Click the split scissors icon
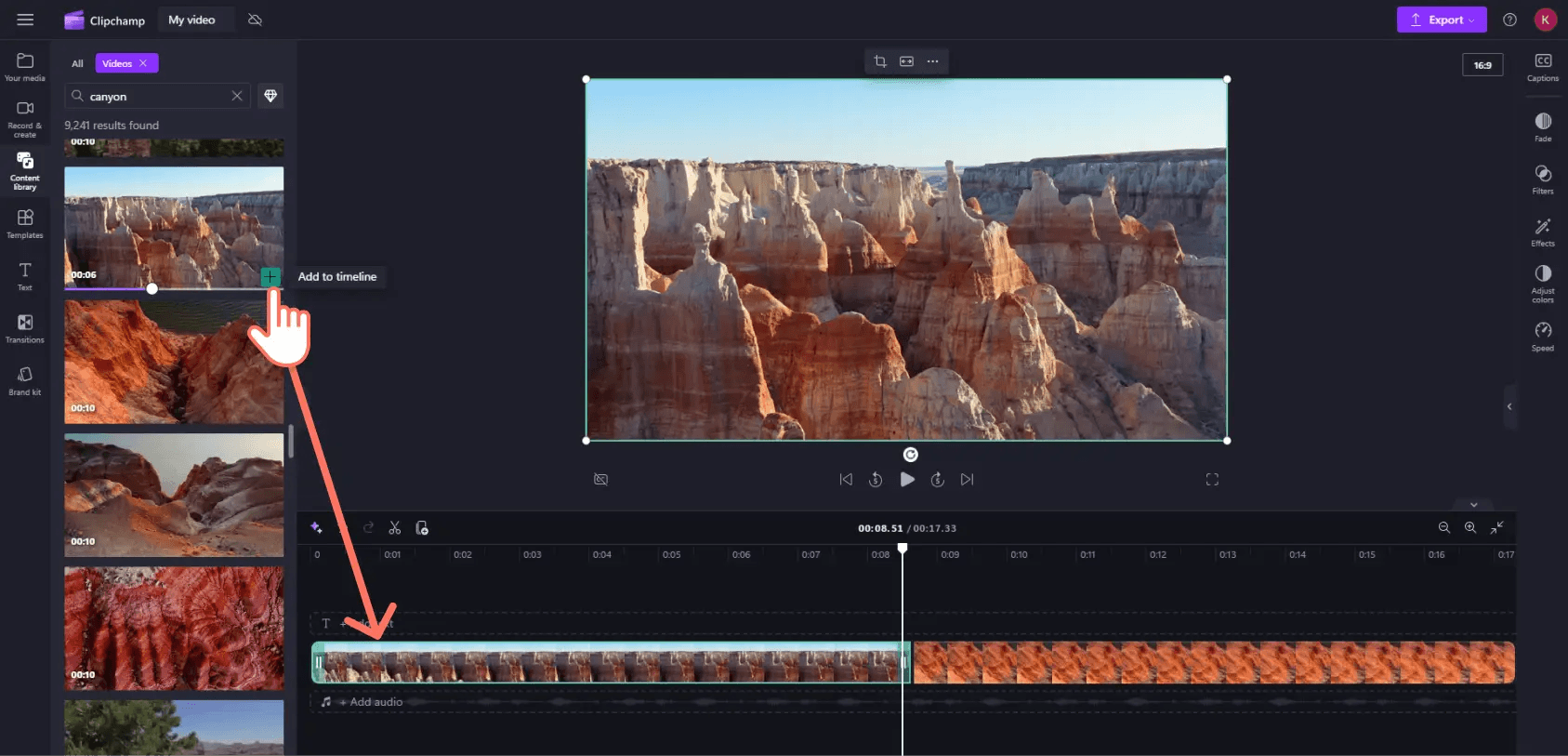1568x756 pixels. coord(395,528)
